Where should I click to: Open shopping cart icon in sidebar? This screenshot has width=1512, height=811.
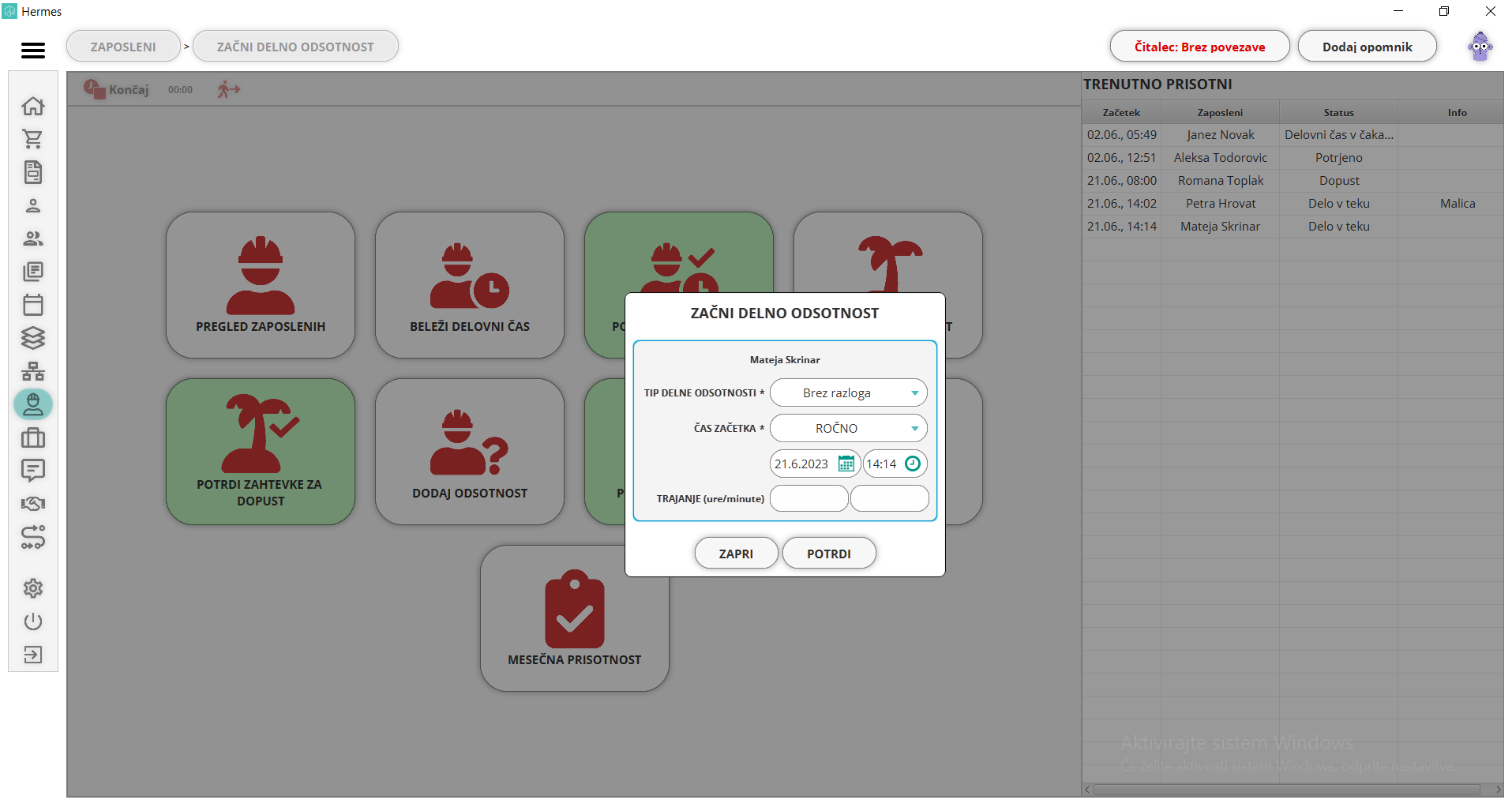[33, 139]
